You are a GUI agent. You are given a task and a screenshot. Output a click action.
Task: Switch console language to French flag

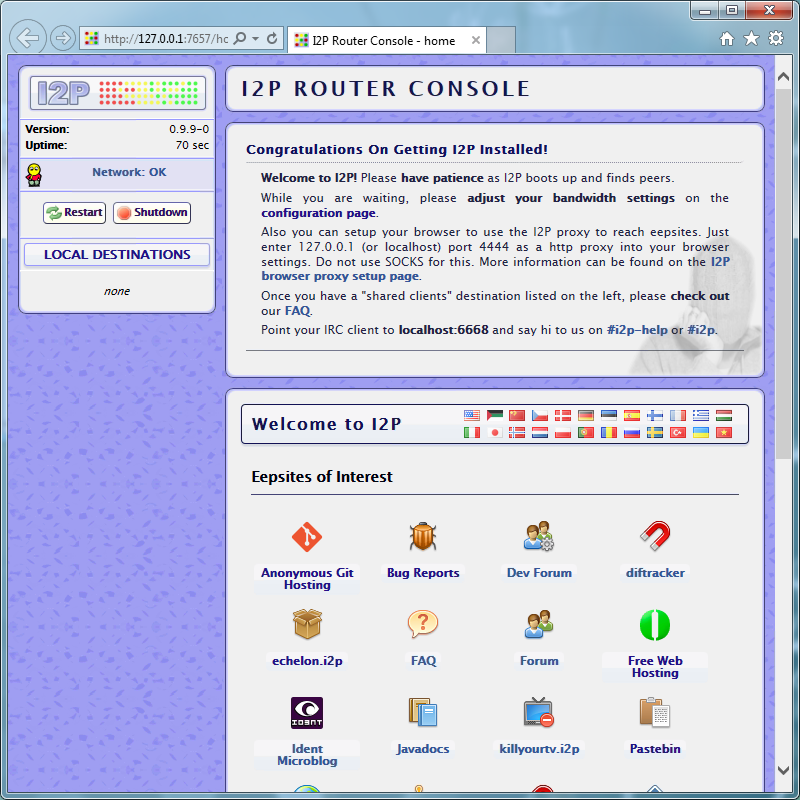coord(676,415)
